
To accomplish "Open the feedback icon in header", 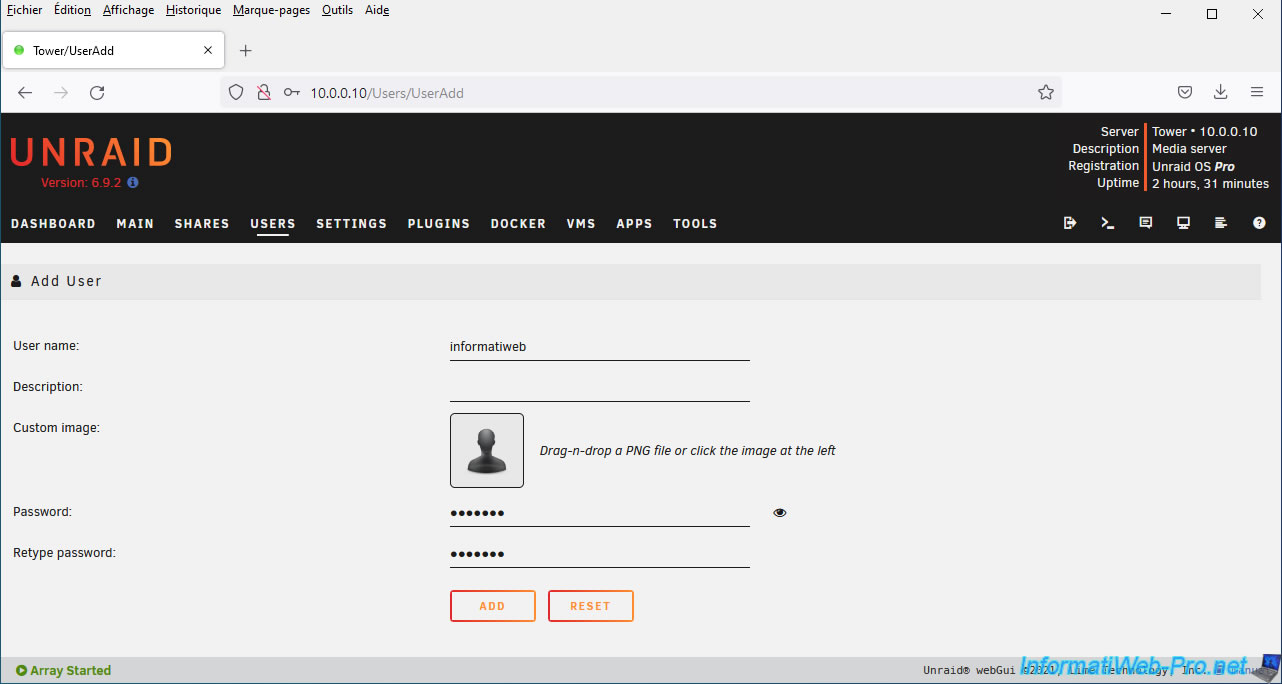I will pyautogui.click(x=1146, y=223).
